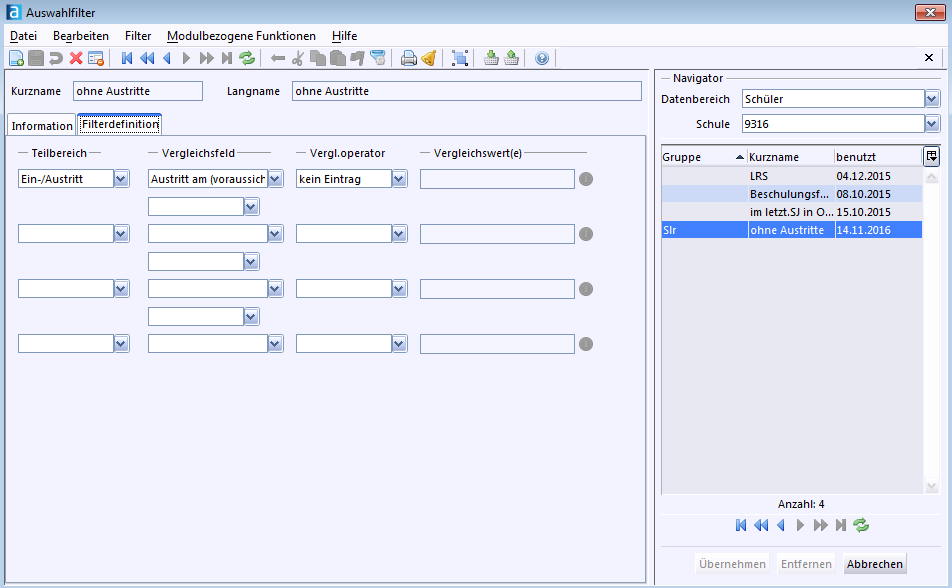Screen dimensions: 952x588
Task: Open help via blue question mark icon
Action: pos(542,58)
